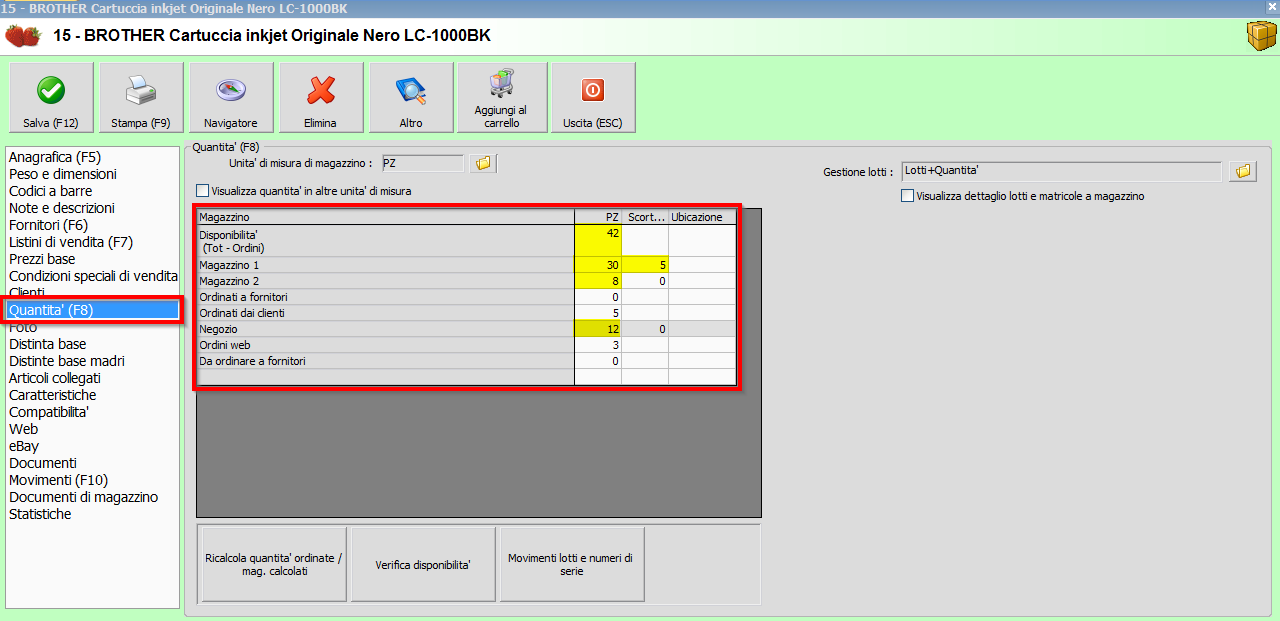
Task: Click the Ordinati dai clienti row label
Action: click(x=386, y=313)
